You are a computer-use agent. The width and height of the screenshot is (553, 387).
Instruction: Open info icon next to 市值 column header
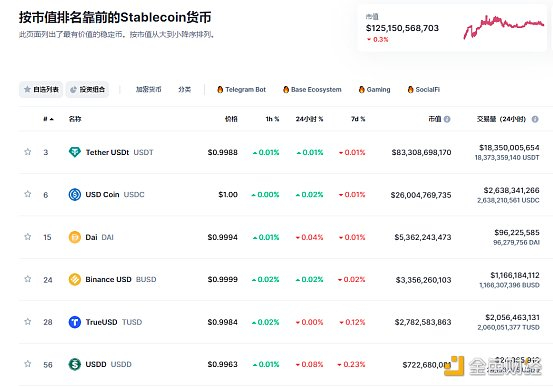coord(447,119)
